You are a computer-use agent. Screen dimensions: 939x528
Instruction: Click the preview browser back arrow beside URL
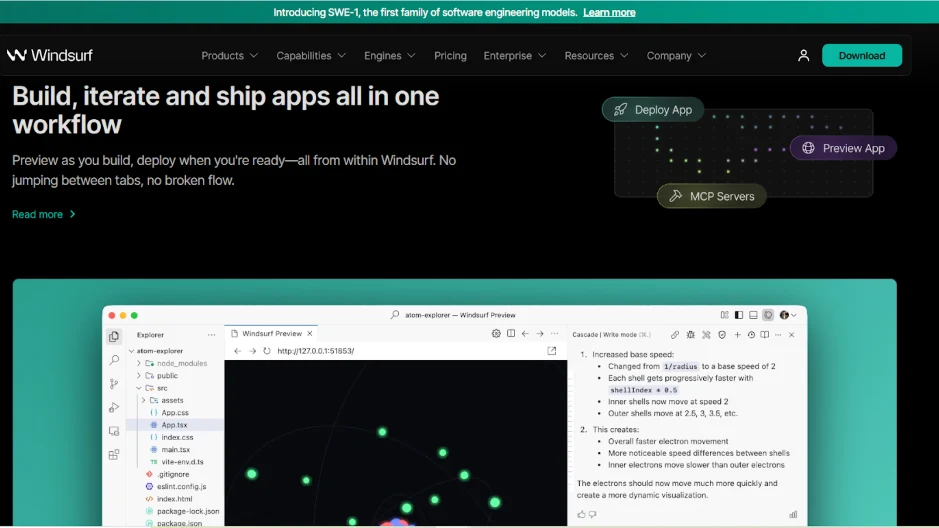238,351
